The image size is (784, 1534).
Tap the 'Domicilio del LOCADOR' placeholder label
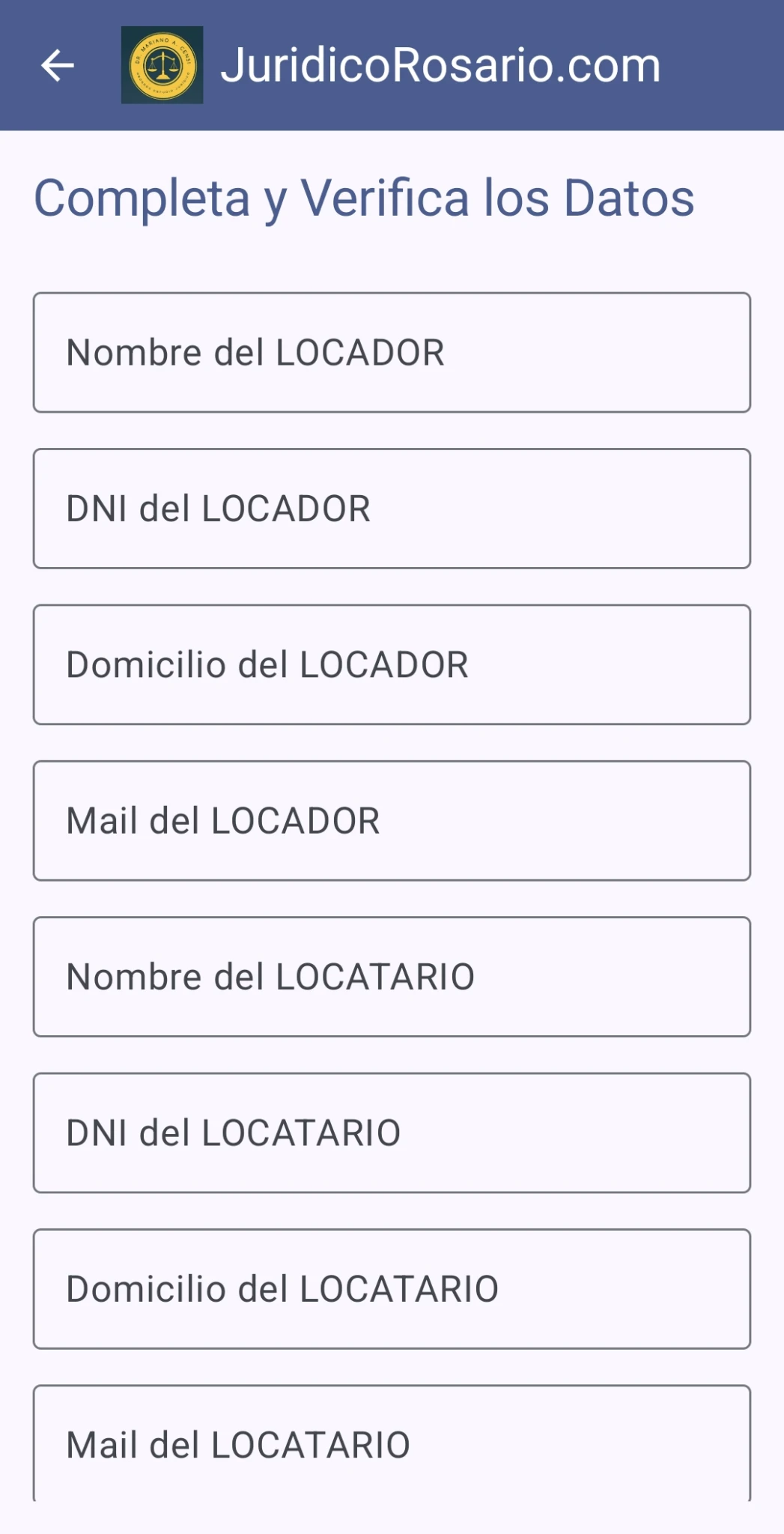coord(267,664)
